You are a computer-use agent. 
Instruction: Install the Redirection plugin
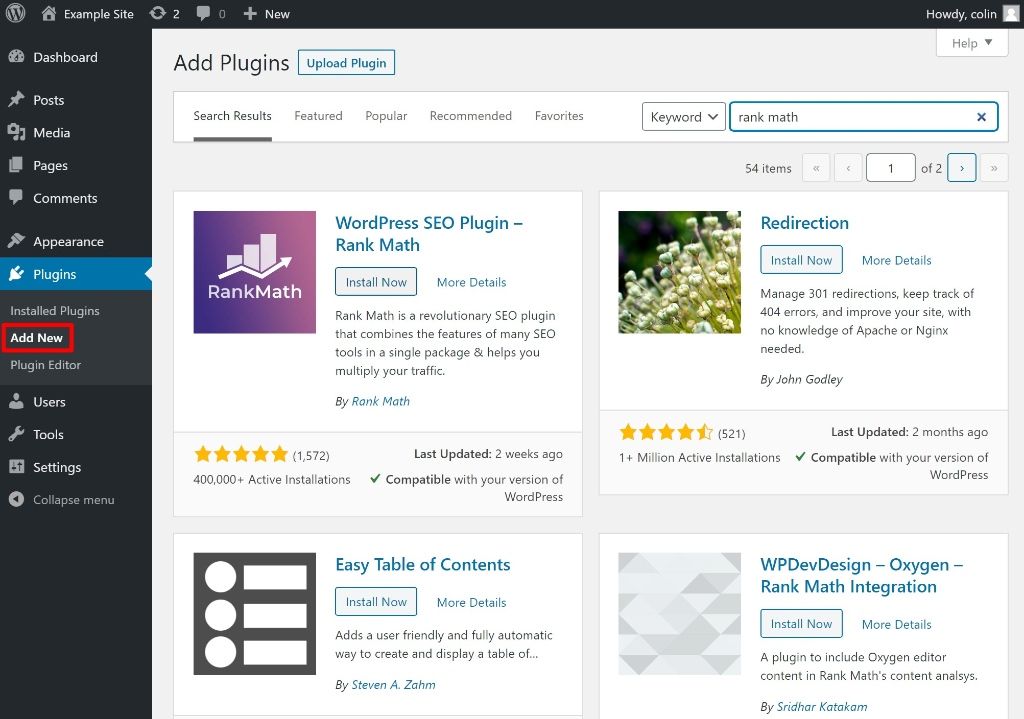tap(801, 259)
